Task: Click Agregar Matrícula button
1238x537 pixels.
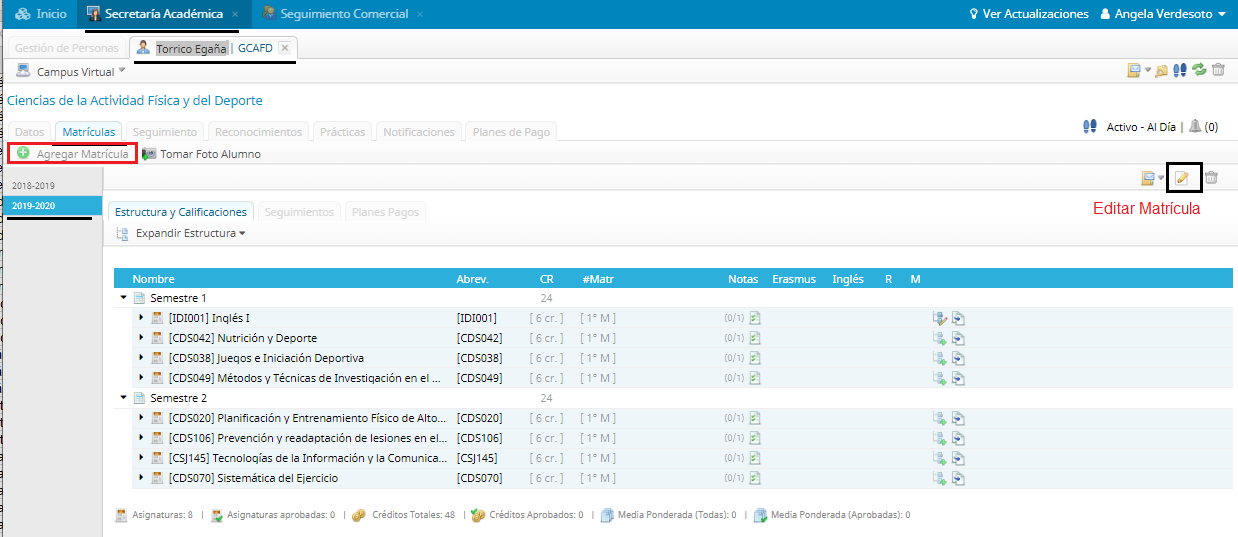Action: coord(73,154)
